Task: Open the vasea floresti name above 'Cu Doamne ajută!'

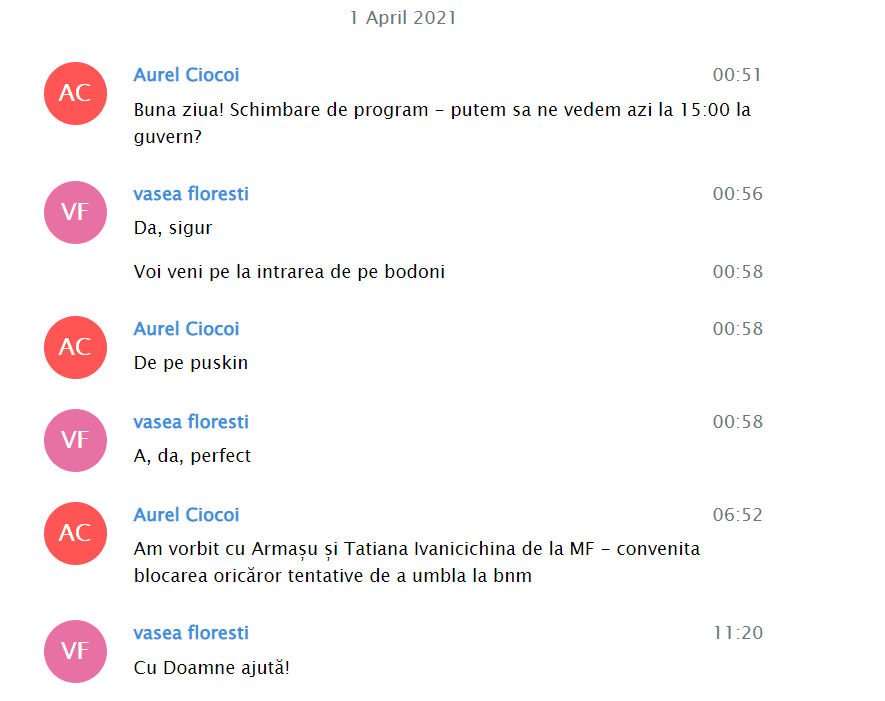Action: pyautogui.click(x=191, y=633)
